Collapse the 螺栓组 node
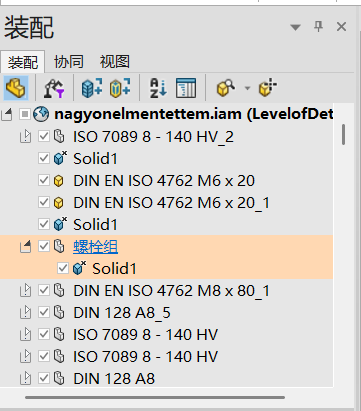The width and height of the screenshot is (361, 411). coord(26,246)
